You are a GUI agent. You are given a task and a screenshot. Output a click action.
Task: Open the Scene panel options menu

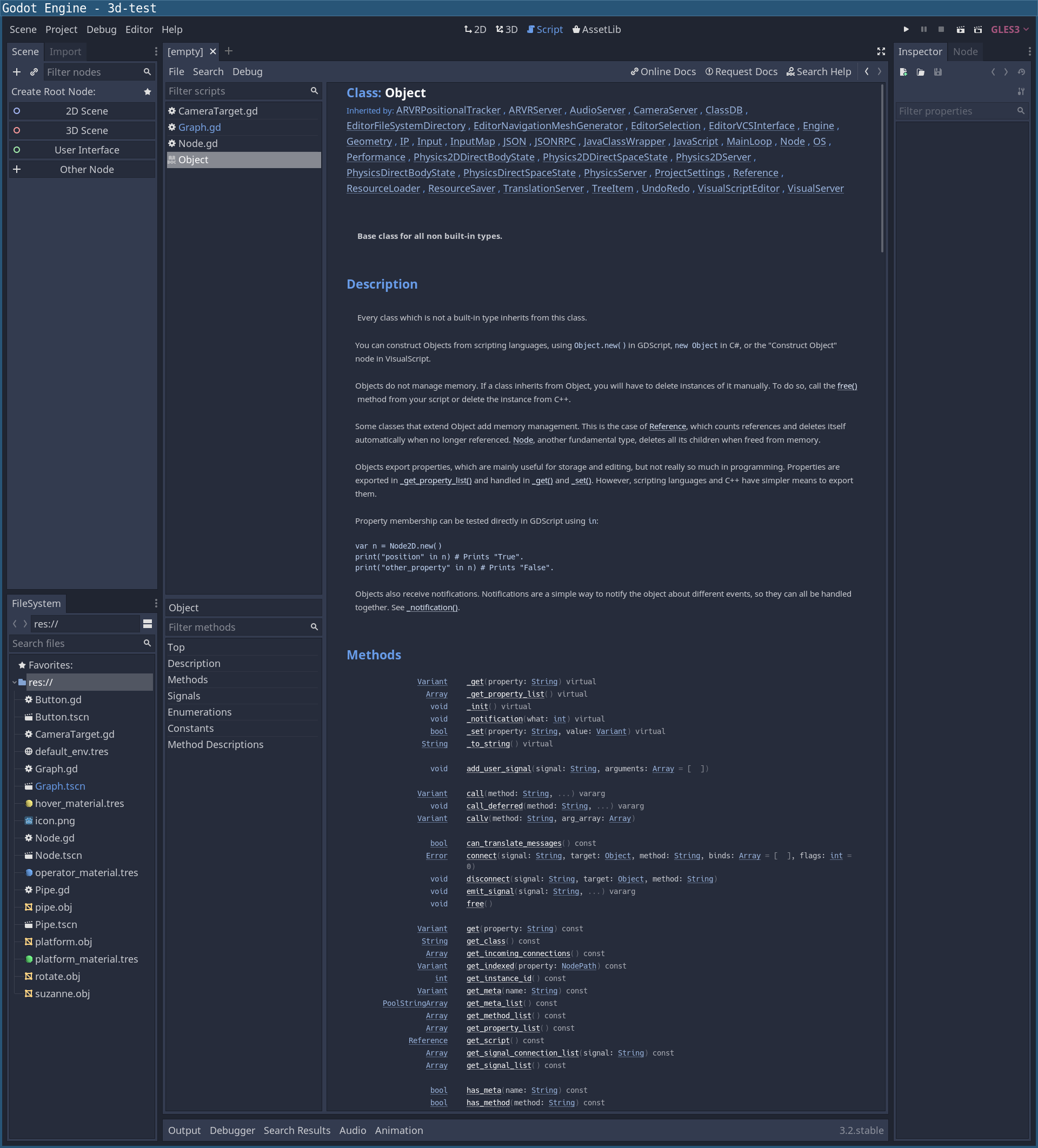156,51
